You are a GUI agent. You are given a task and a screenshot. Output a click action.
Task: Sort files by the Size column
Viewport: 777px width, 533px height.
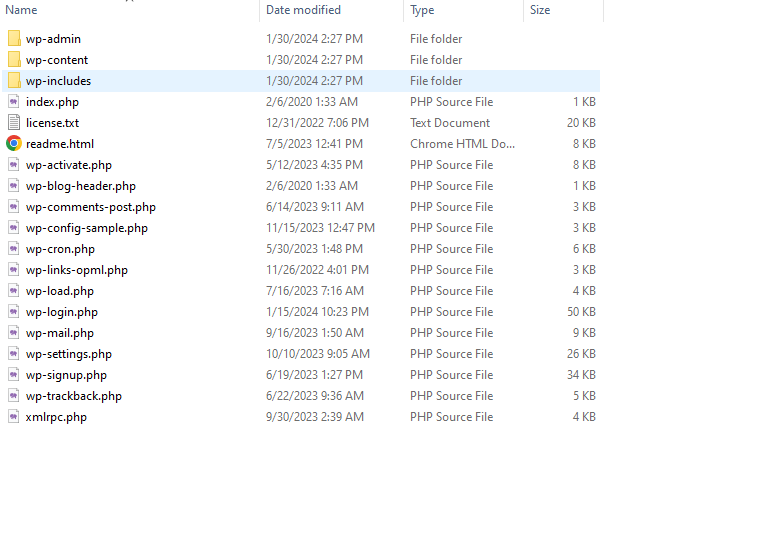pyautogui.click(x=540, y=10)
